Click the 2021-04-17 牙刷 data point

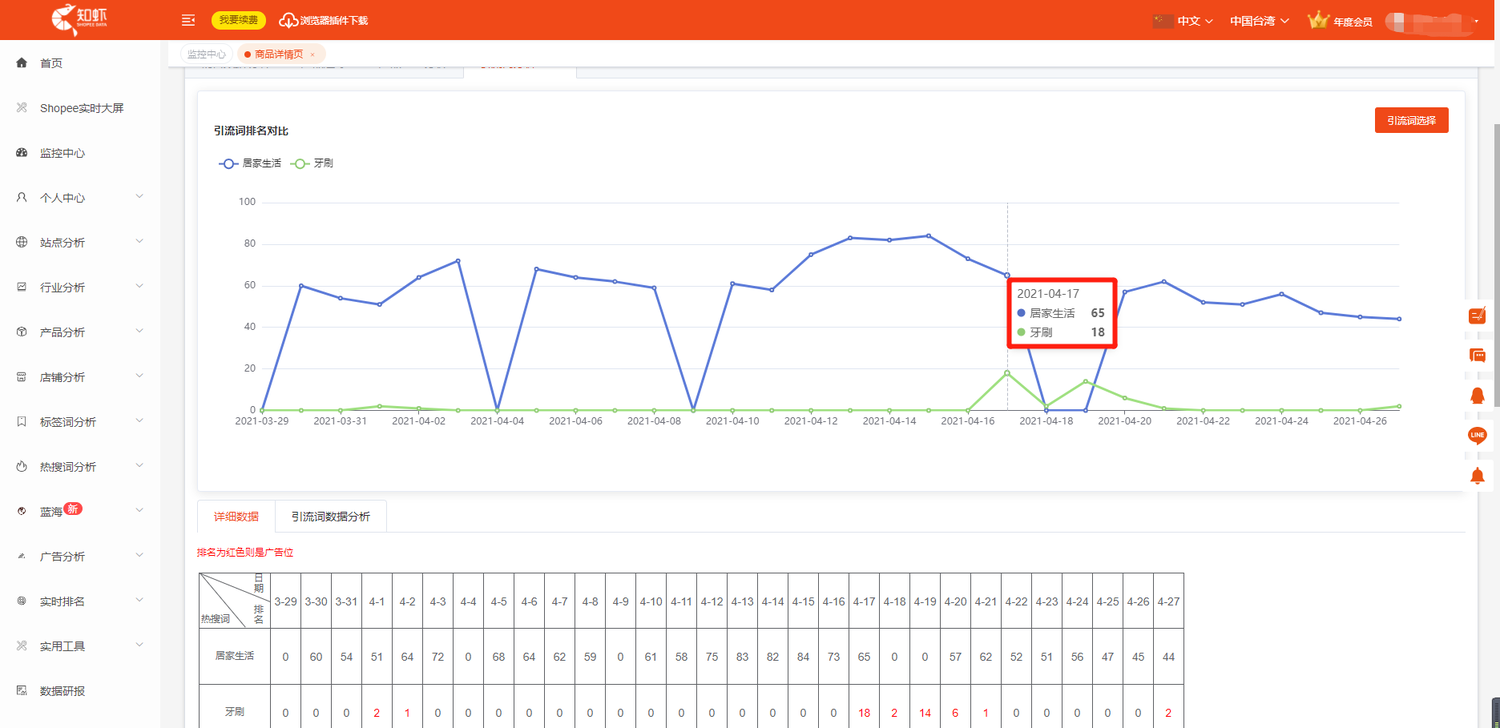[1007, 373]
